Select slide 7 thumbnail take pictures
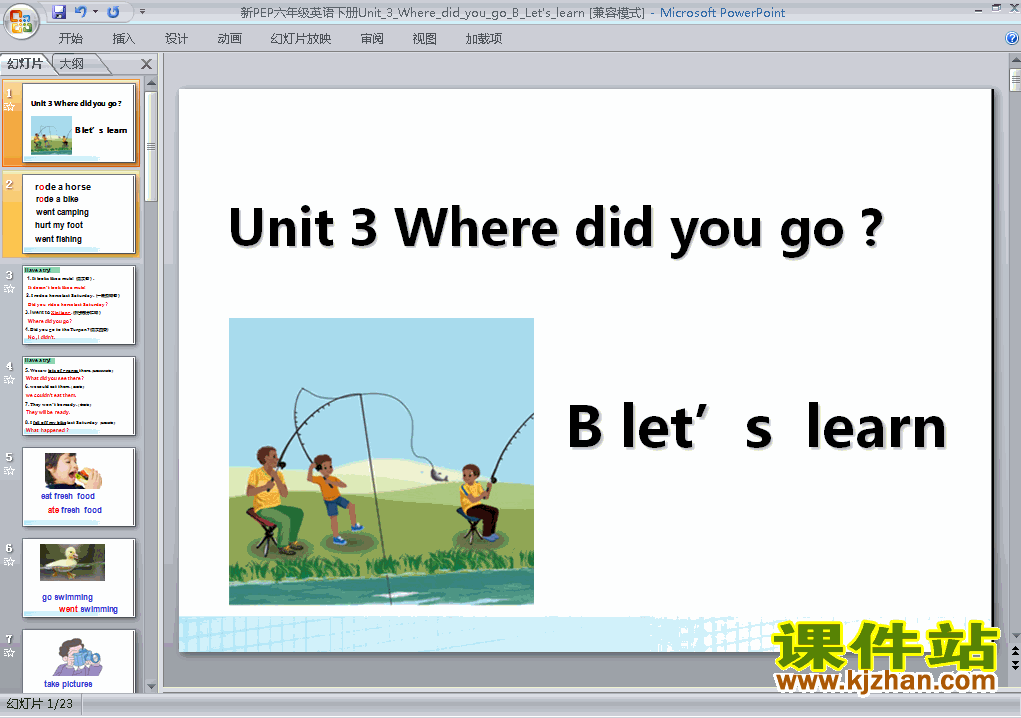The height and width of the screenshot is (718, 1021). 78,661
